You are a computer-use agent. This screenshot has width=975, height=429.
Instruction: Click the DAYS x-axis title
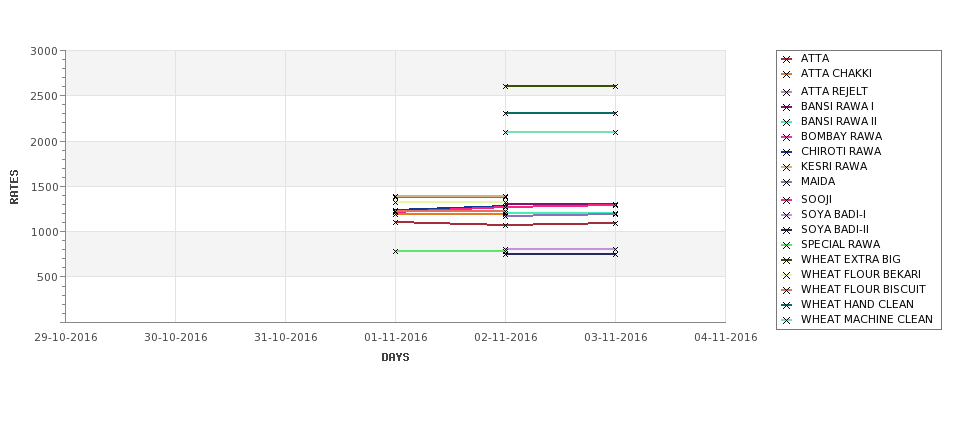[x=395, y=358]
